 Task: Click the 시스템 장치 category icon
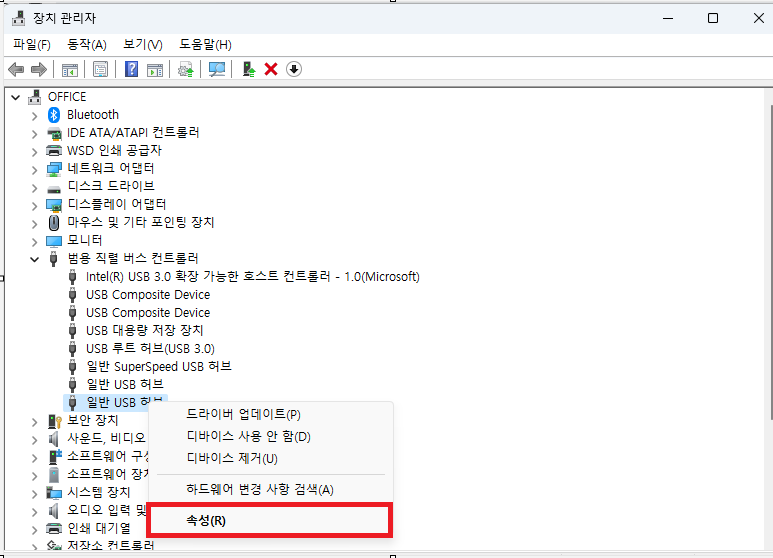[x=54, y=492]
